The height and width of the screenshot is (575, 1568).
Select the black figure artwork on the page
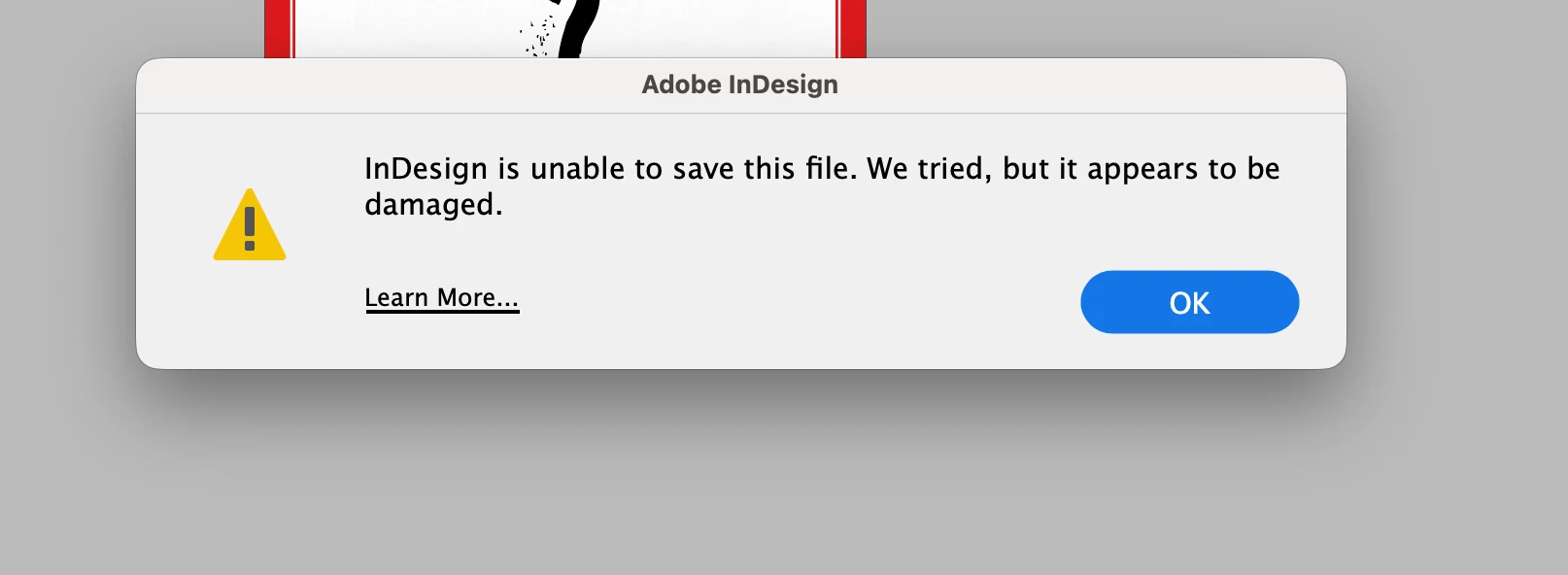click(579, 28)
